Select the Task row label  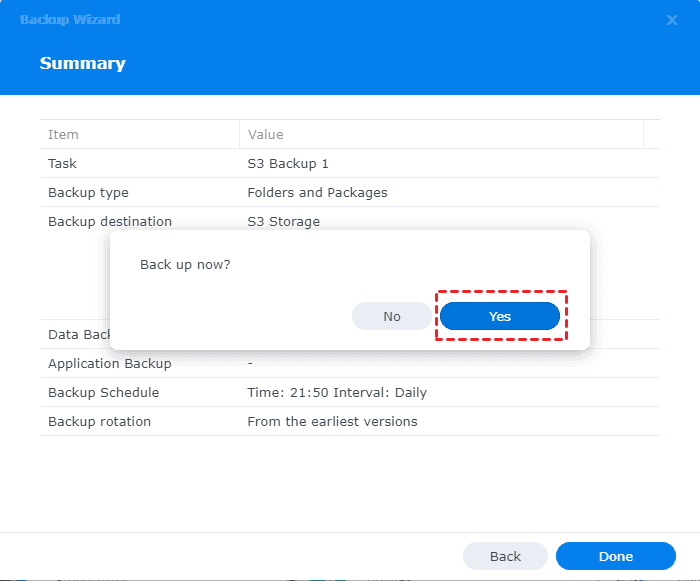tap(62, 163)
